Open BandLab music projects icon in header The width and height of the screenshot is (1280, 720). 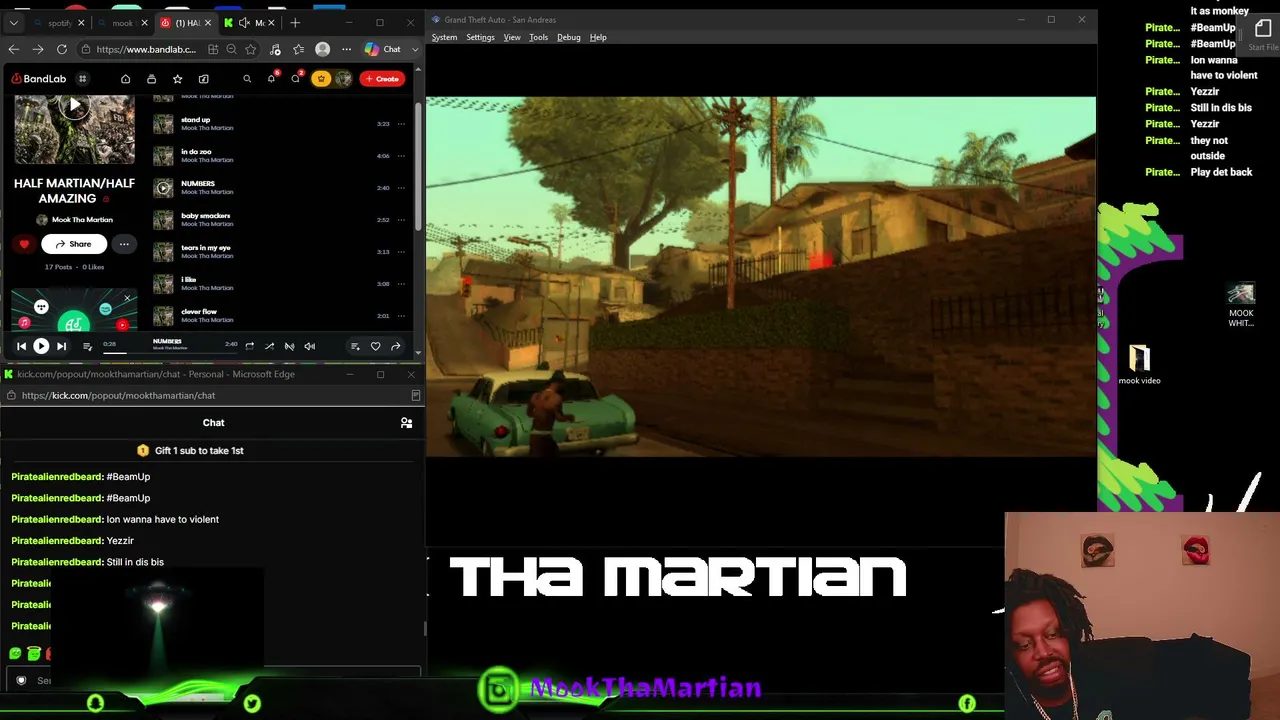[x=203, y=79]
